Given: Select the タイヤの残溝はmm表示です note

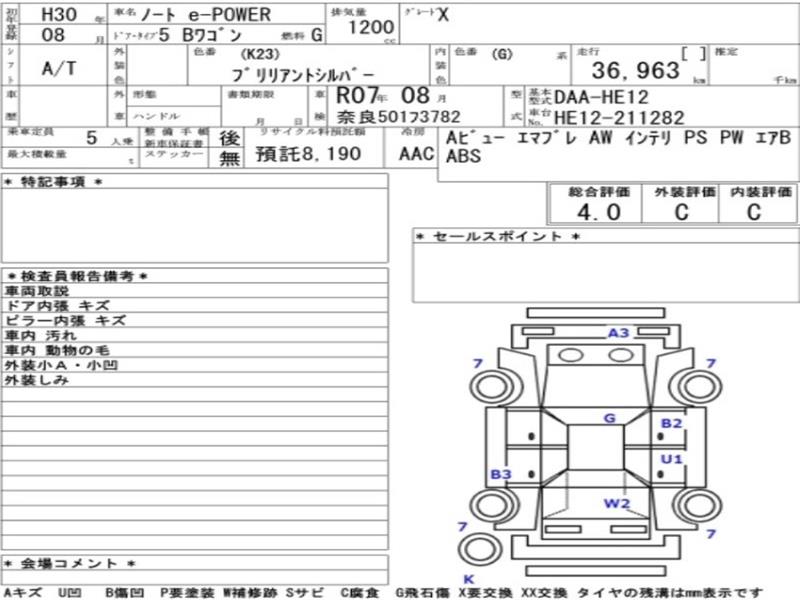Looking at the screenshot, I should pyautogui.click(x=669, y=593).
